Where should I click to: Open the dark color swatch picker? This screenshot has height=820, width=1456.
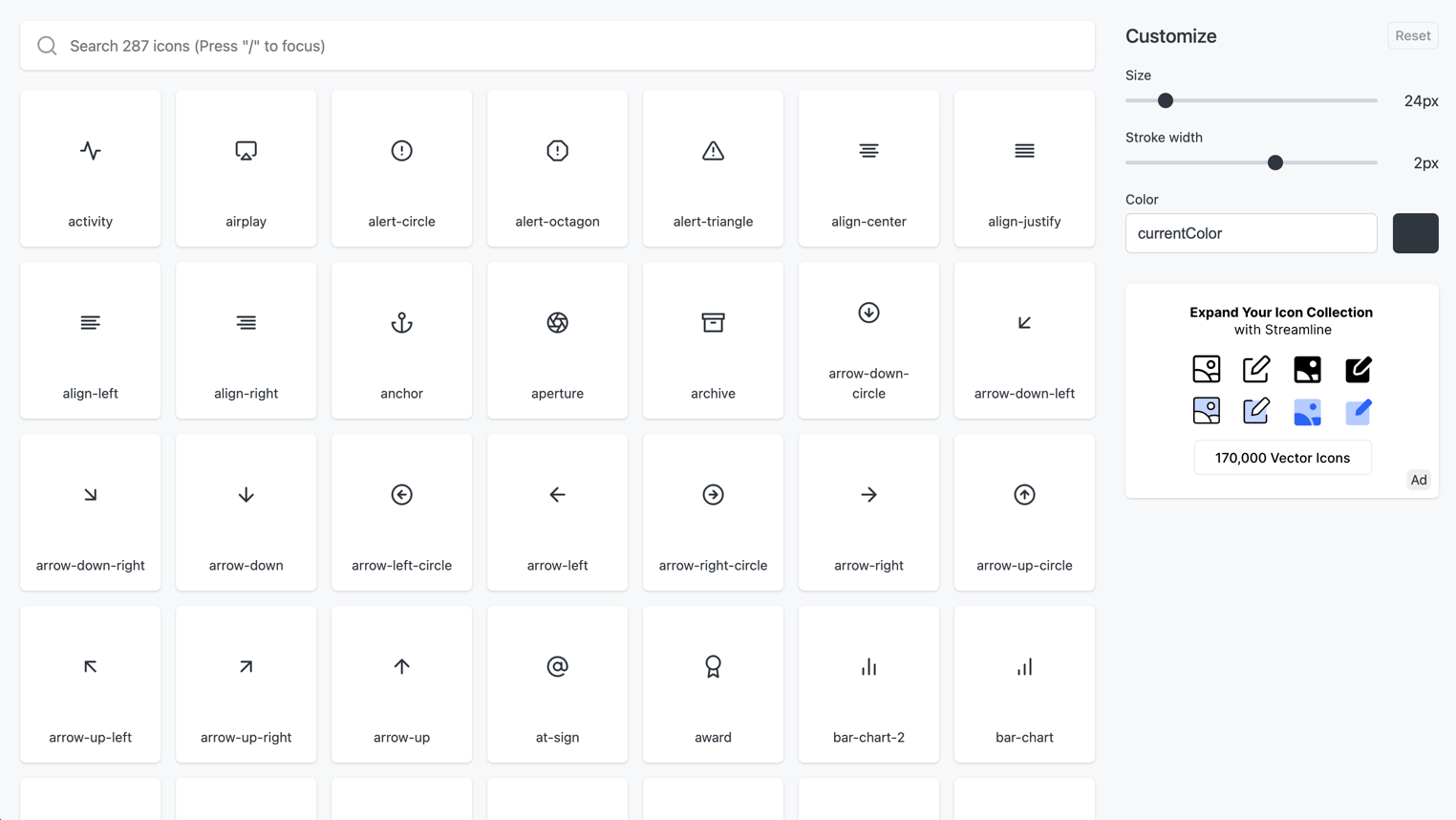point(1415,233)
